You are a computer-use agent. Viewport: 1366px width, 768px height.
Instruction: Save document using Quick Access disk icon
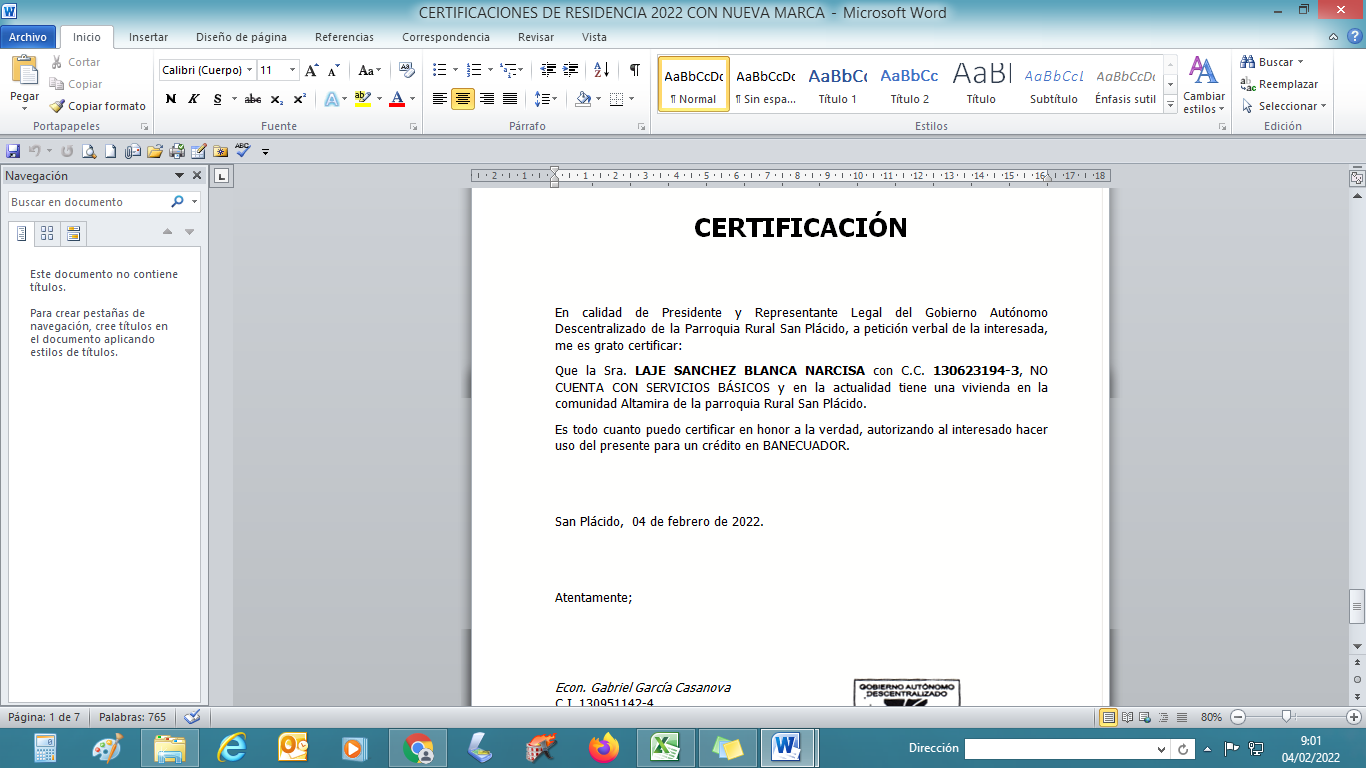(x=13, y=152)
